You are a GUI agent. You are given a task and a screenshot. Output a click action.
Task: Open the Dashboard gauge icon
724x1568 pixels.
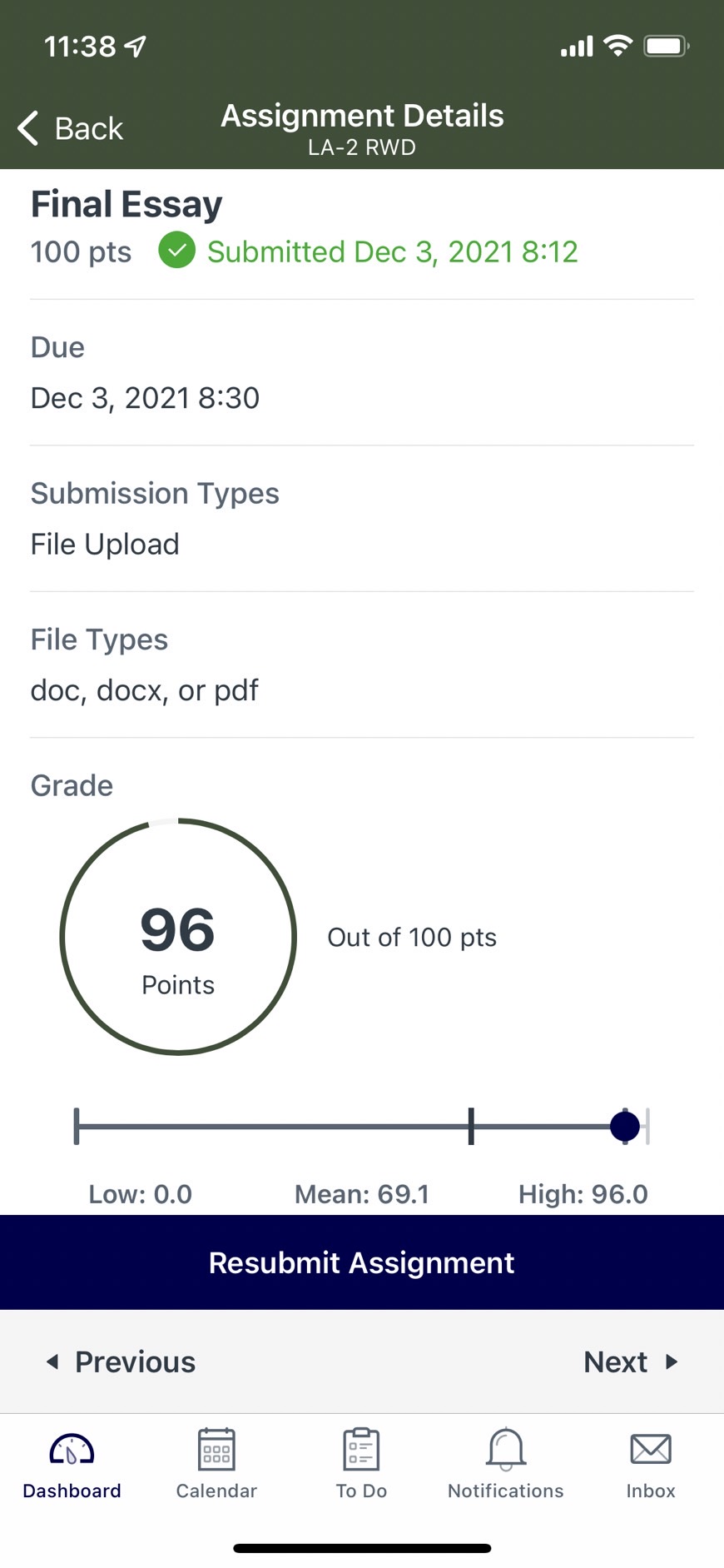pos(72,1450)
